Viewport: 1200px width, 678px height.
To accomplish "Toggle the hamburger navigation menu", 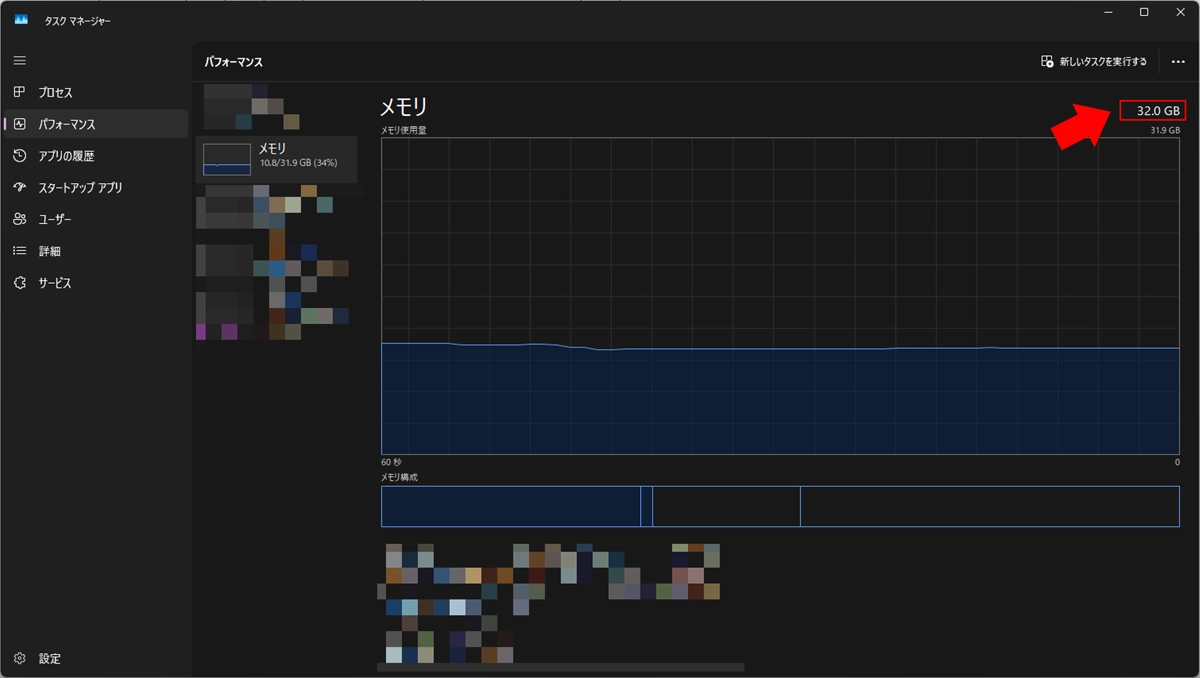I will 20,61.
